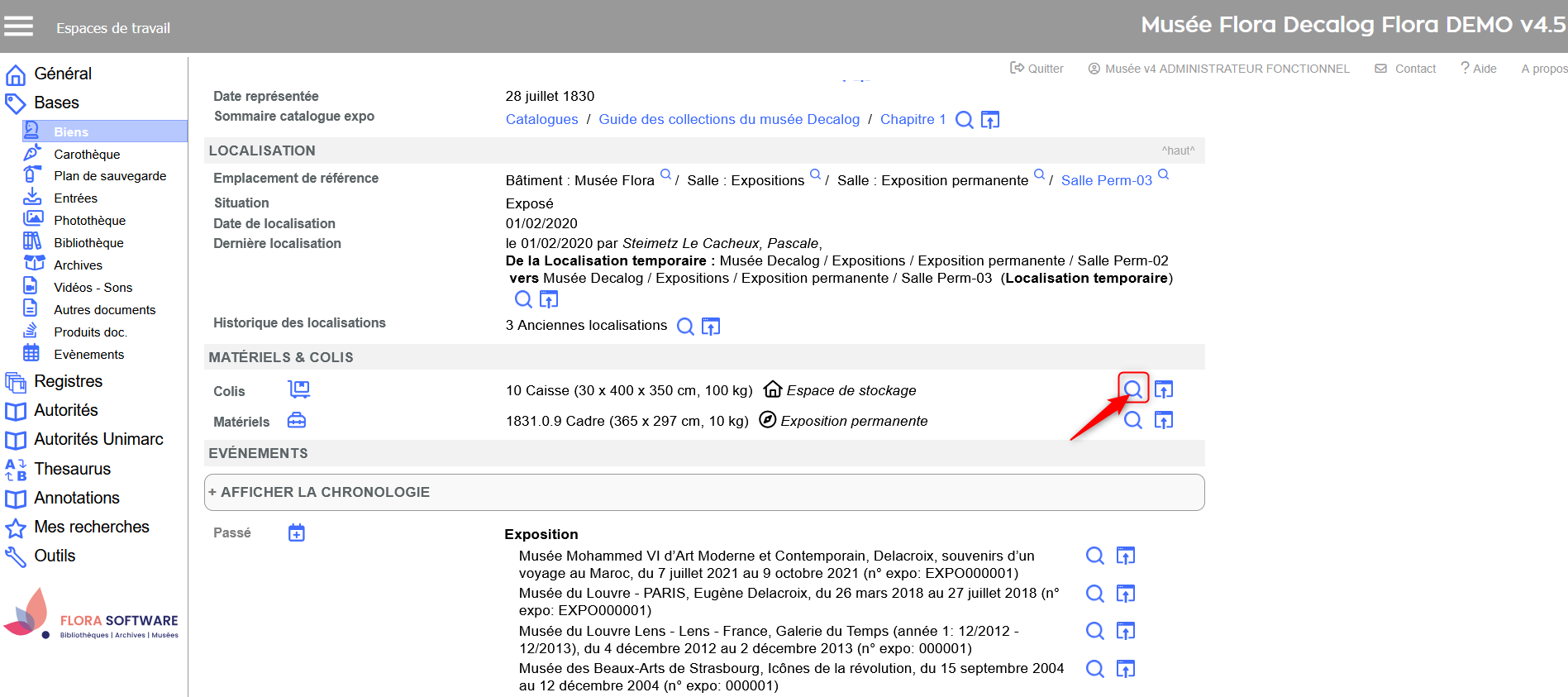Collapse the Bases section
This screenshot has width=1568, height=697.
pyautogui.click(x=56, y=103)
